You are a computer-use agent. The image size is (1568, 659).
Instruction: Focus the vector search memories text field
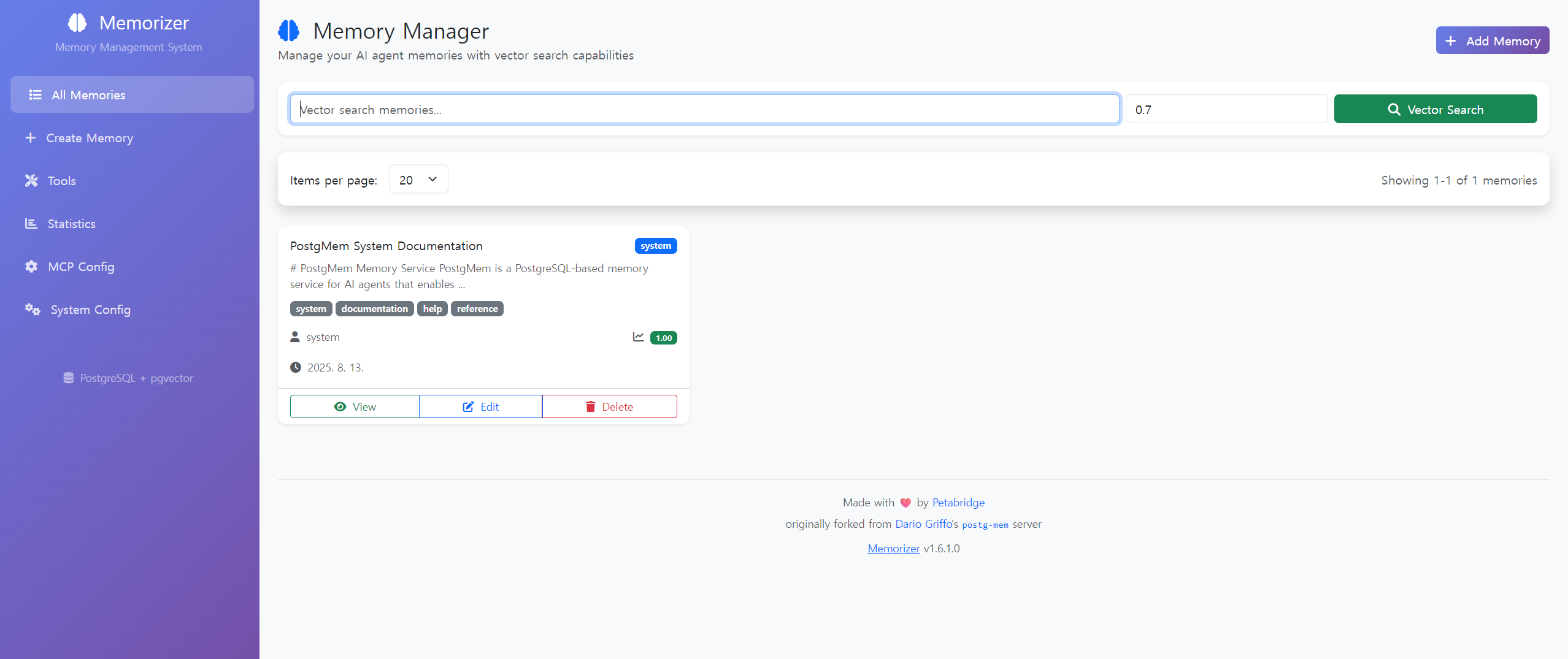click(704, 109)
